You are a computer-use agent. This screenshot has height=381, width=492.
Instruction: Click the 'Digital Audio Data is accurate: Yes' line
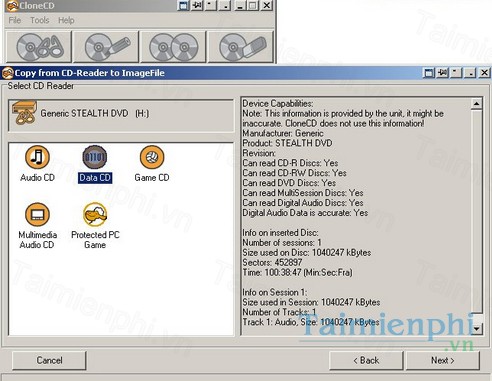pyautogui.click(x=305, y=213)
